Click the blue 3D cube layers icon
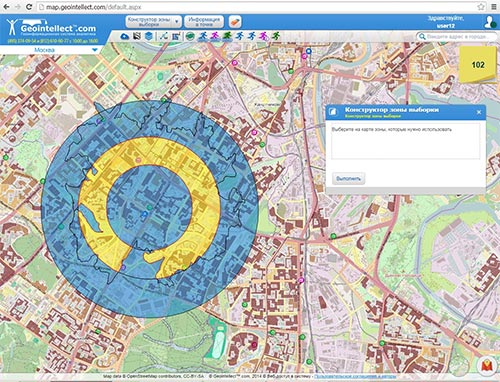 (149, 36)
